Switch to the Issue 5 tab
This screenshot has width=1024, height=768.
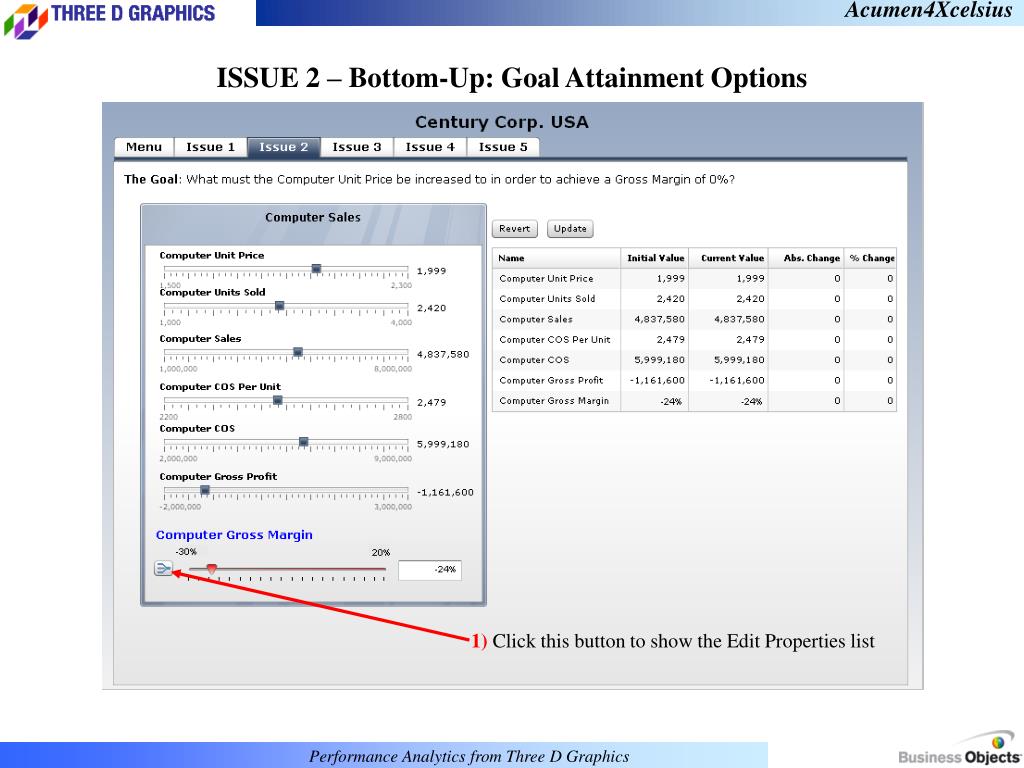pos(503,147)
